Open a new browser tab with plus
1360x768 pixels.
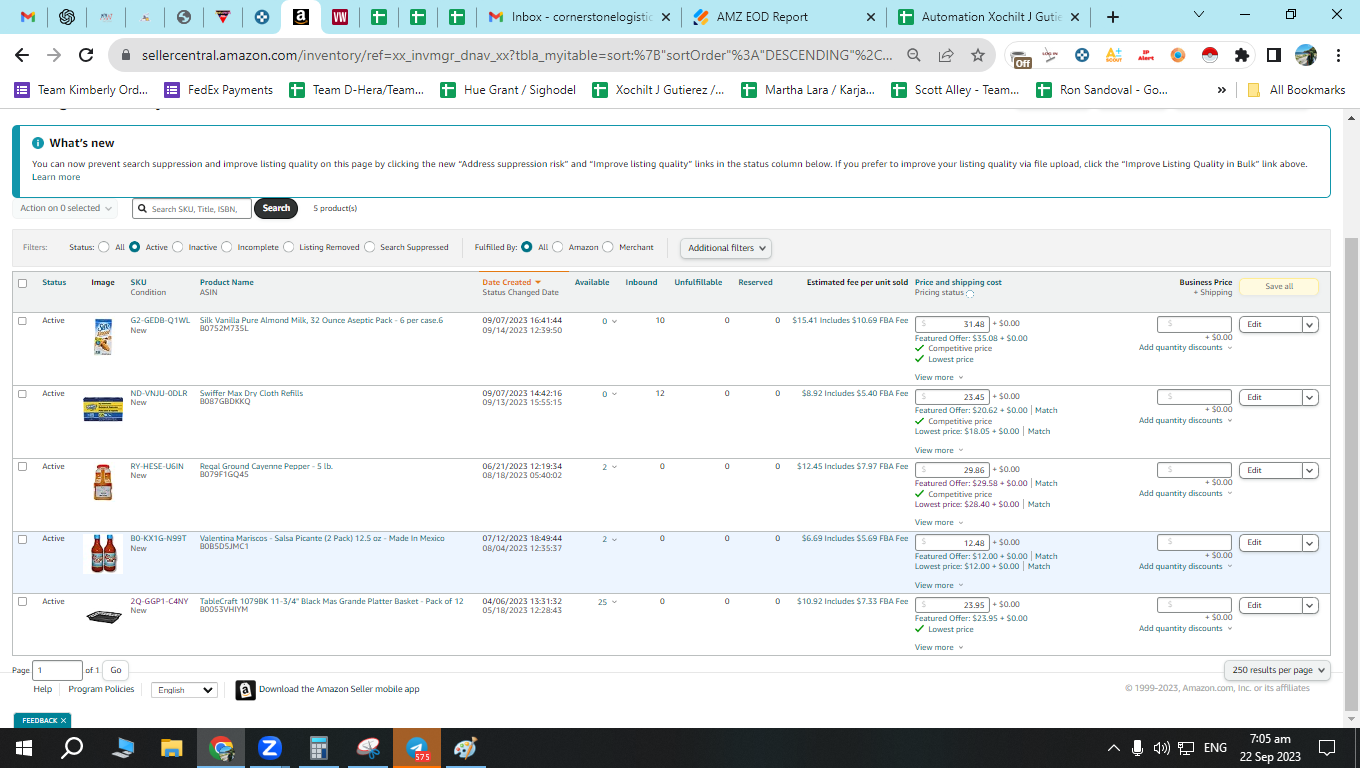1113,17
